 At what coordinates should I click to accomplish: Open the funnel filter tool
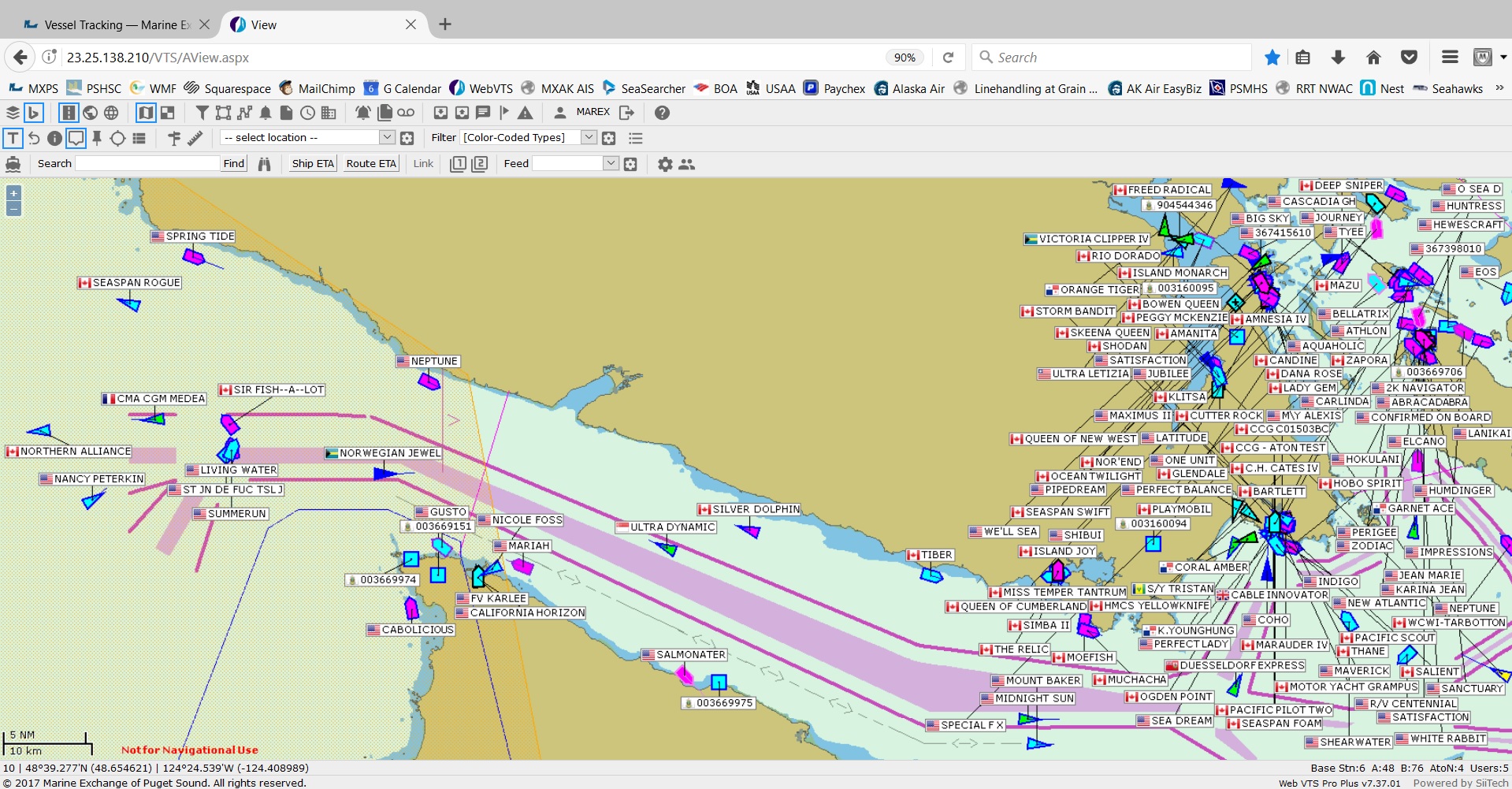click(202, 113)
